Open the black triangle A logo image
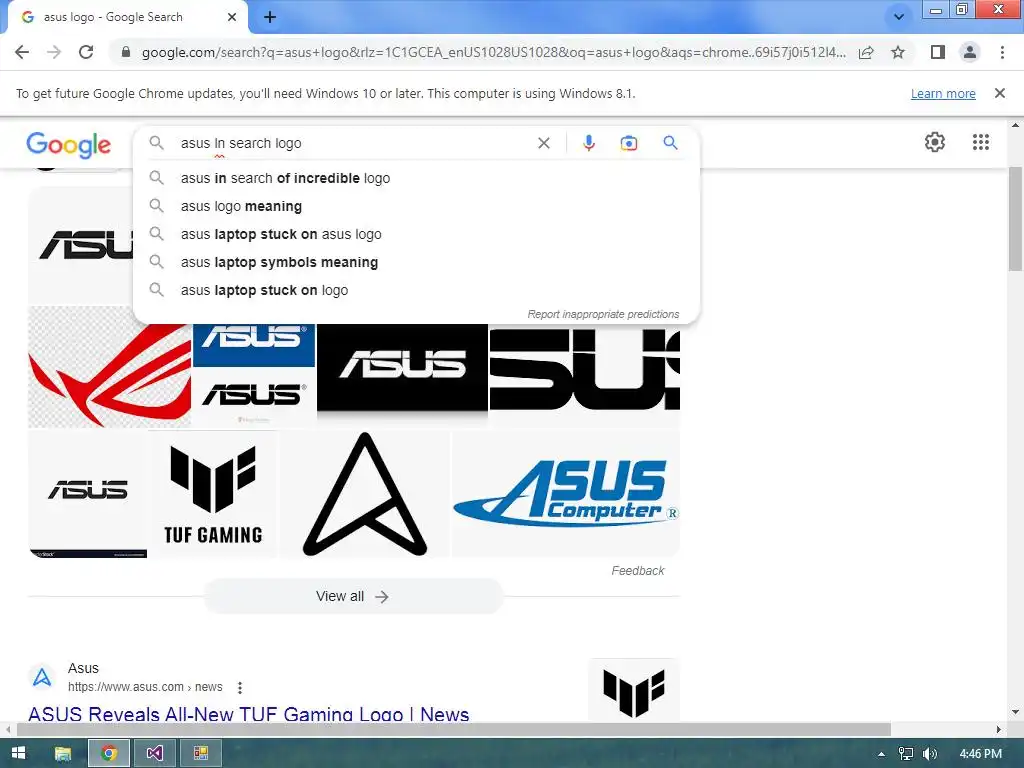 point(365,494)
